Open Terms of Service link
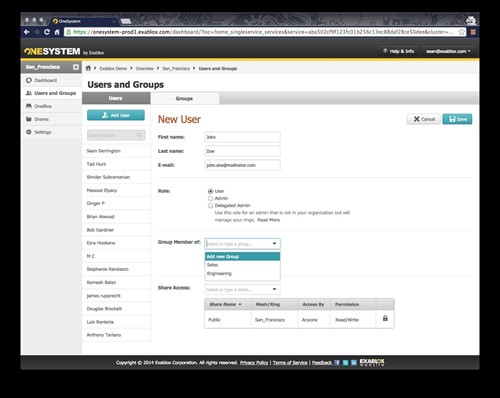 click(290, 363)
